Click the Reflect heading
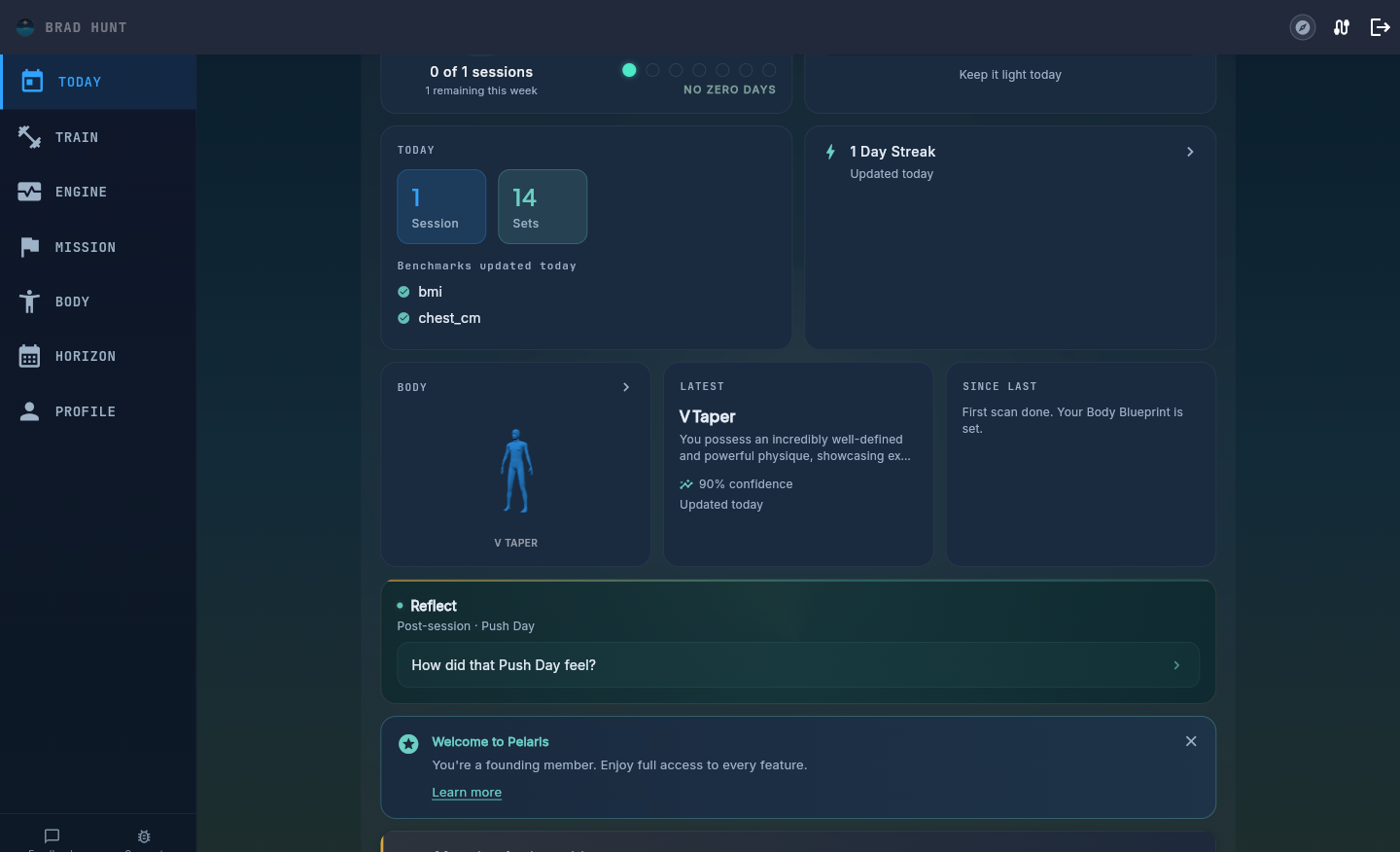The image size is (1400, 852). (x=434, y=606)
